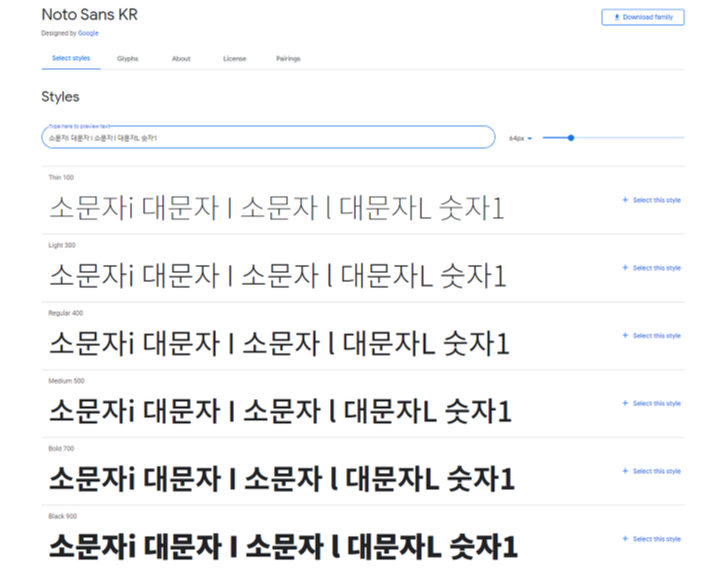Image resolution: width=717 pixels, height=571 pixels.
Task: Open the About tab
Action: click(181, 59)
